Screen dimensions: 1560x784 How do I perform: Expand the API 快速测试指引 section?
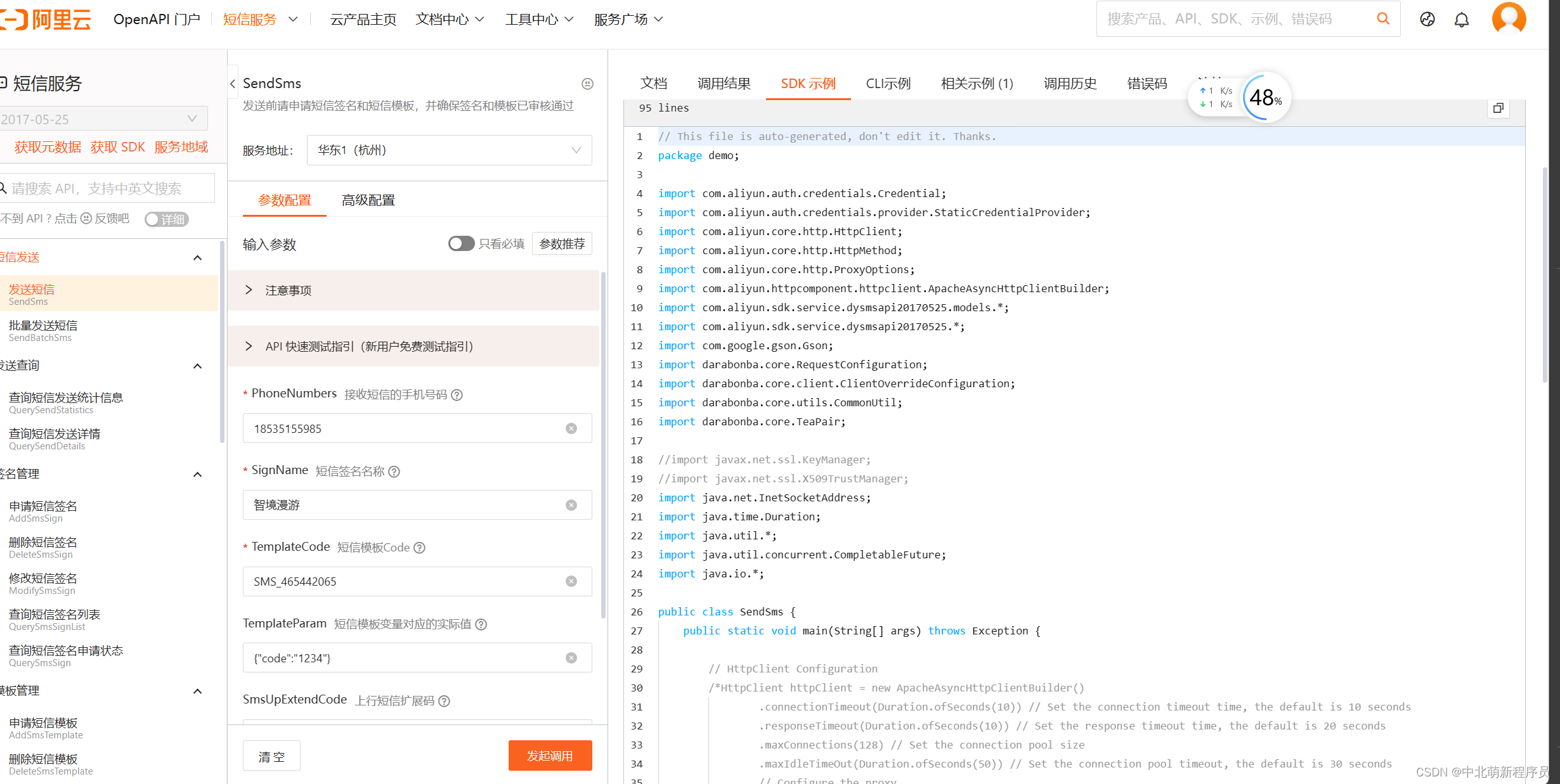(x=413, y=346)
